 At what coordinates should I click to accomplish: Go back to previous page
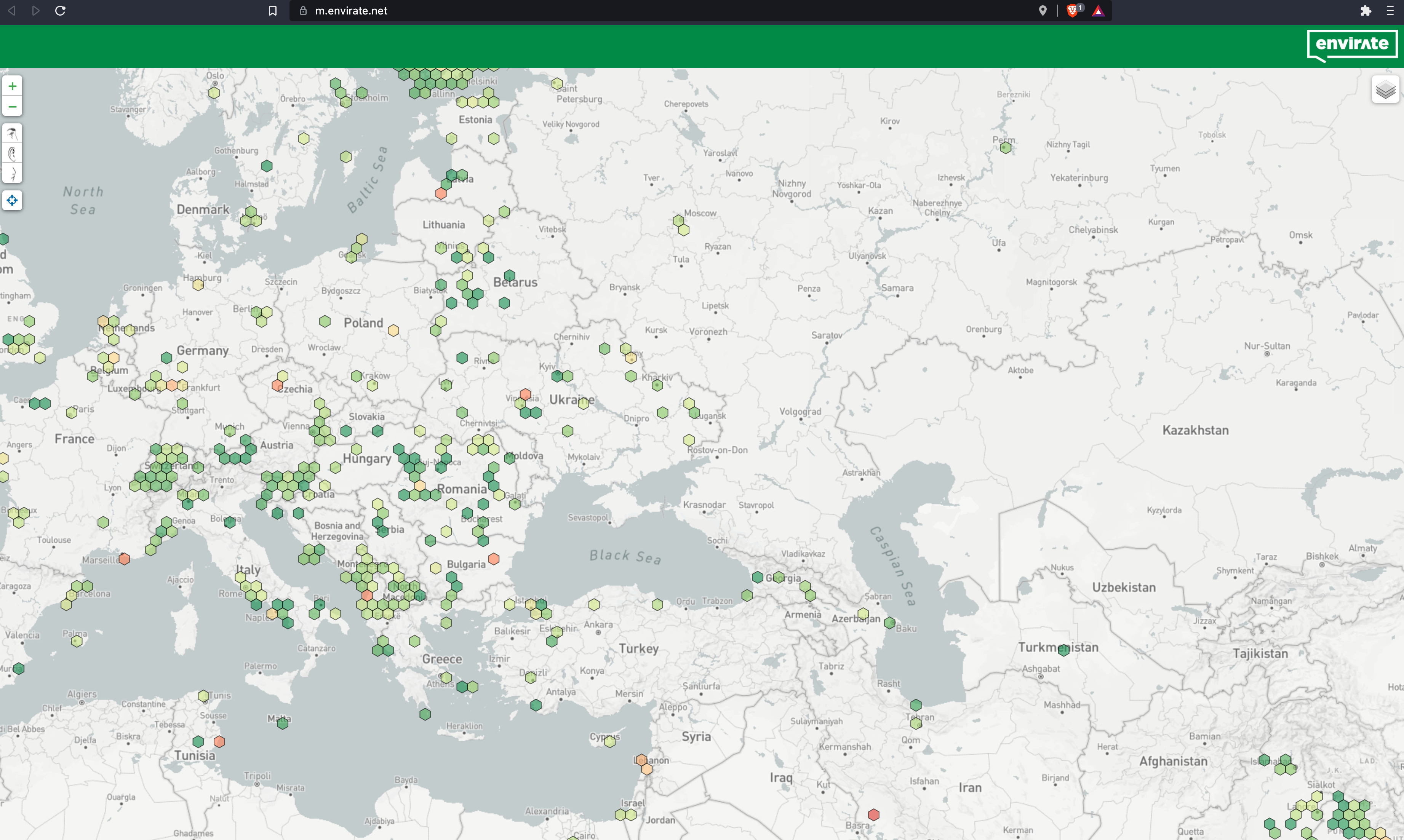pyautogui.click(x=12, y=11)
